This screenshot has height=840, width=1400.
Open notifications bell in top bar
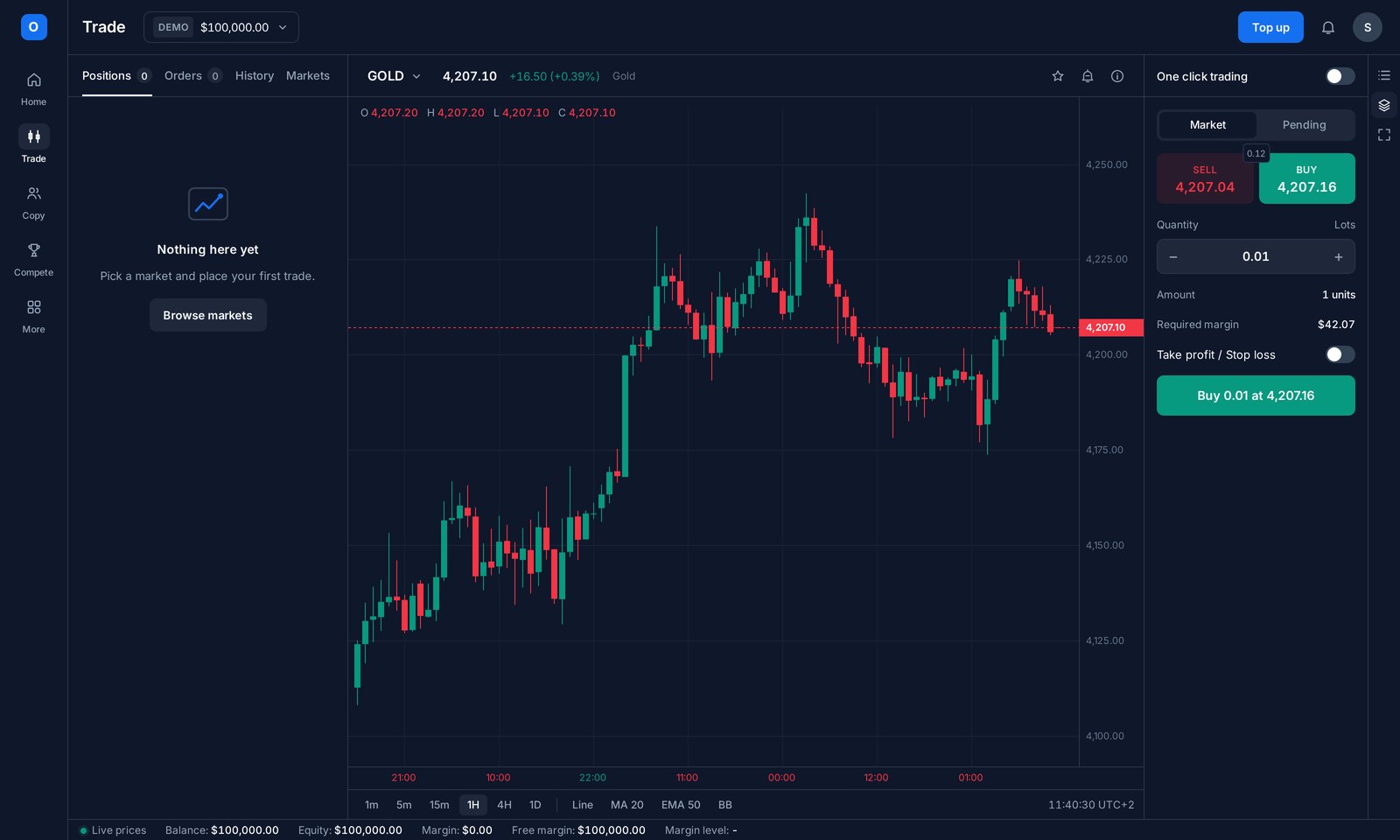[x=1327, y=27]
